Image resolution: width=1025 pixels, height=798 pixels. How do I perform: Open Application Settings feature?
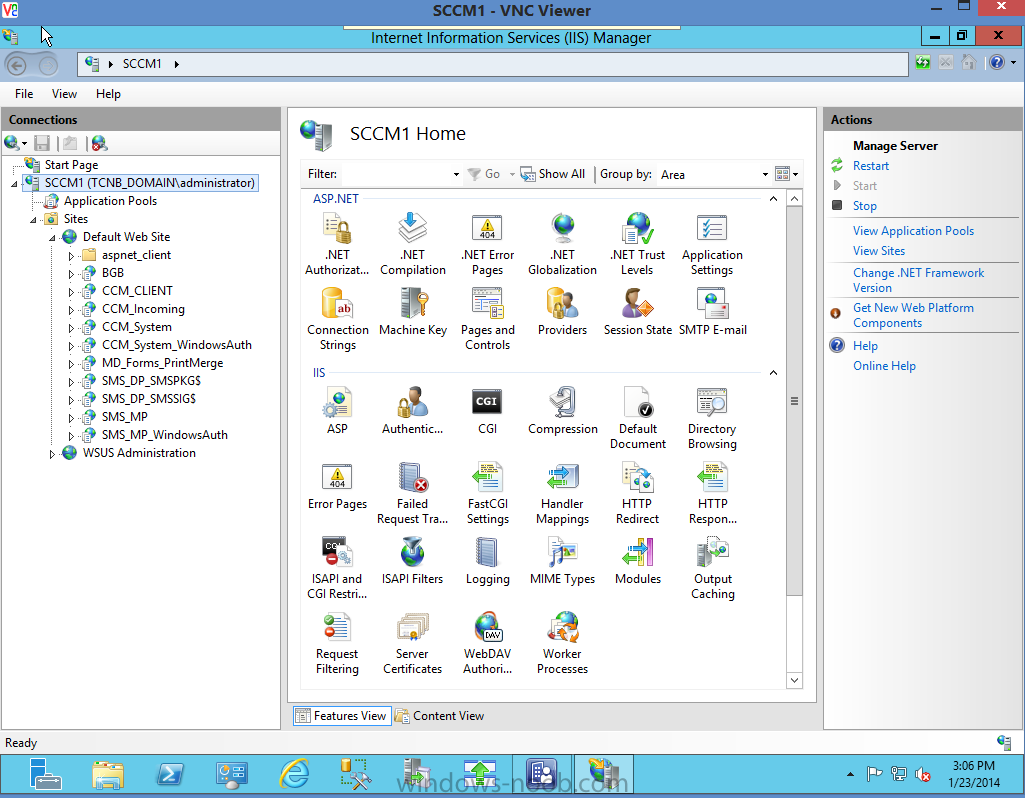(712, 244)
